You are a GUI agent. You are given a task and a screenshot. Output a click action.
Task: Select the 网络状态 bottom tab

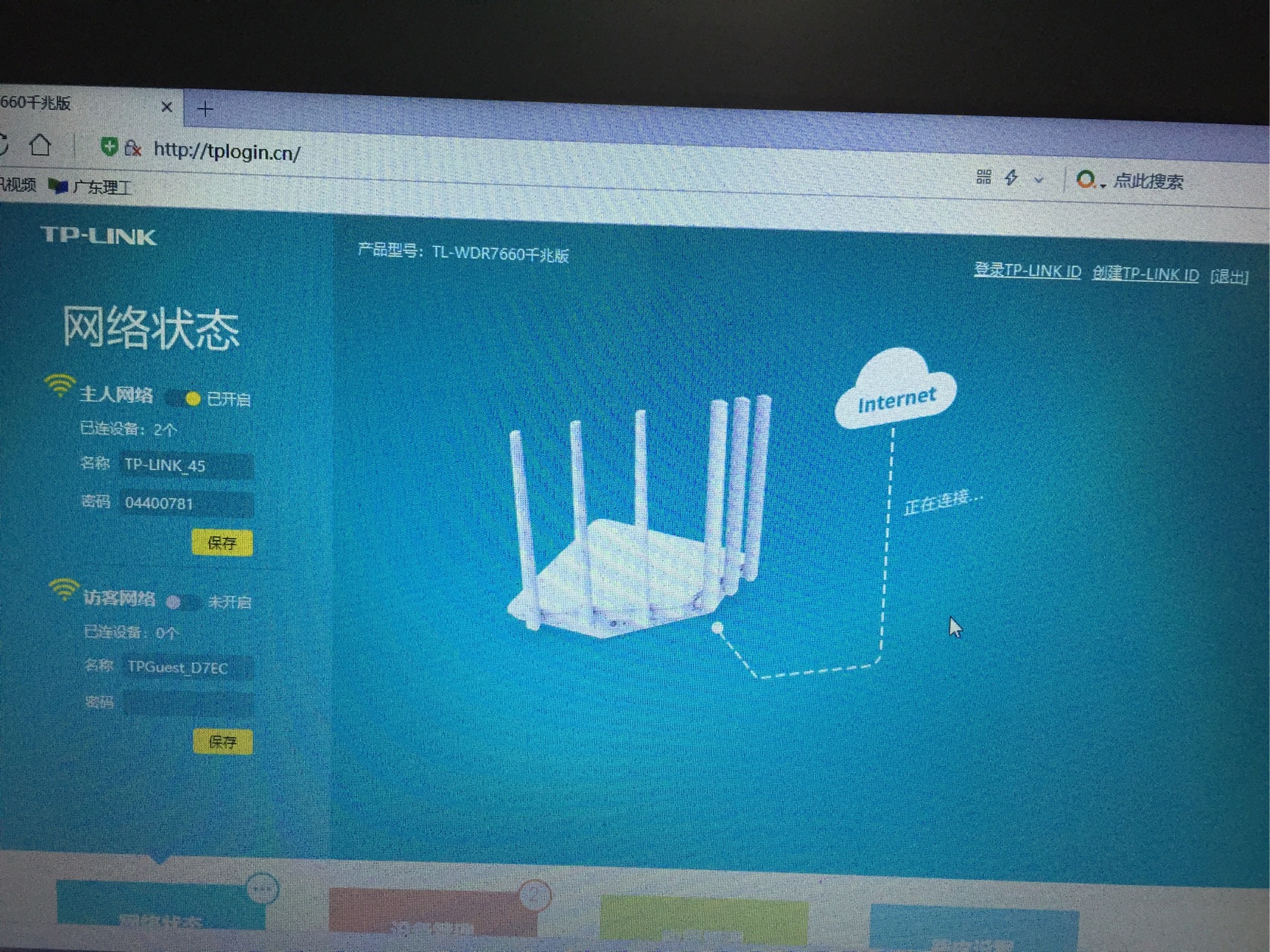(x=161, y=905)
